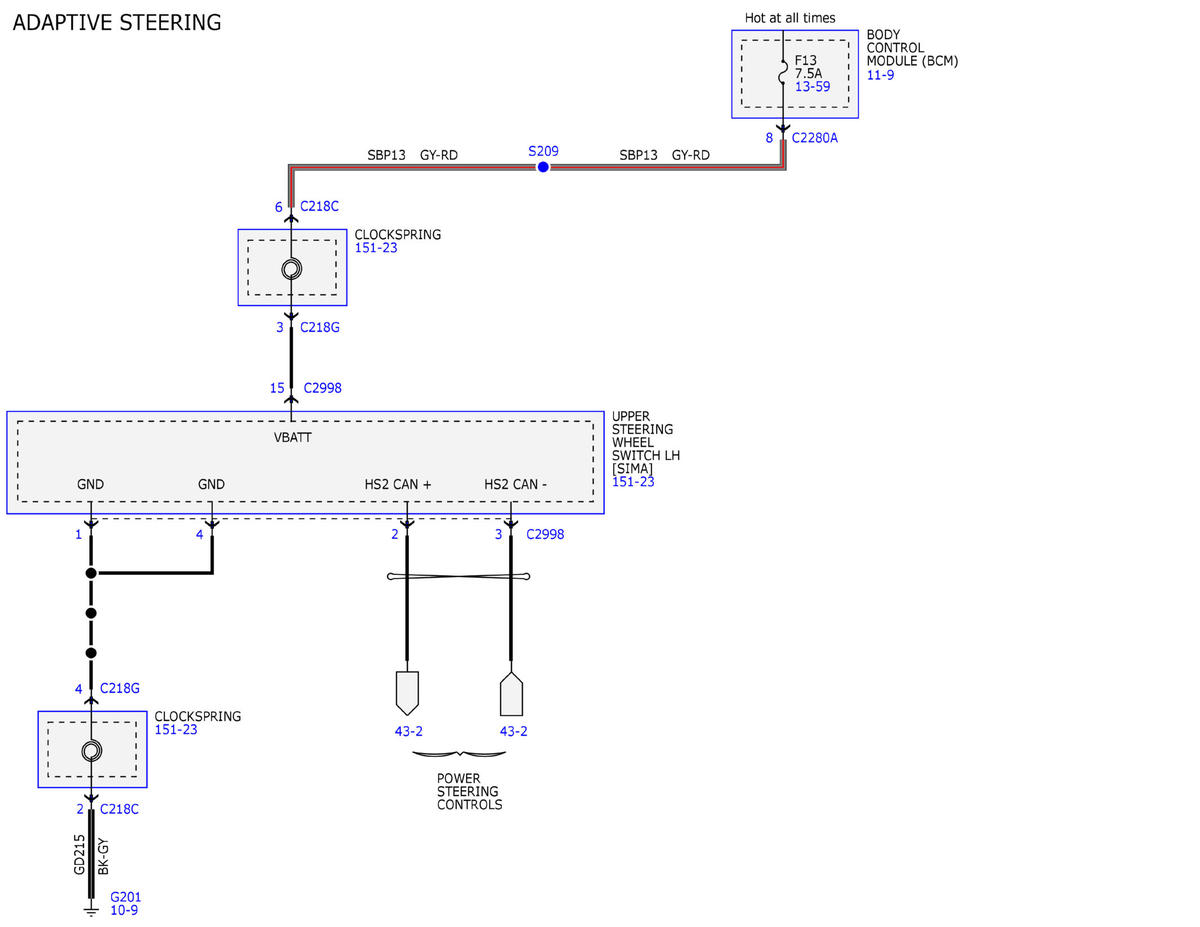This screenshot has height=927, width=1200.
Task: Open the S209 splice label link
Action: click(x=543, y=152)
